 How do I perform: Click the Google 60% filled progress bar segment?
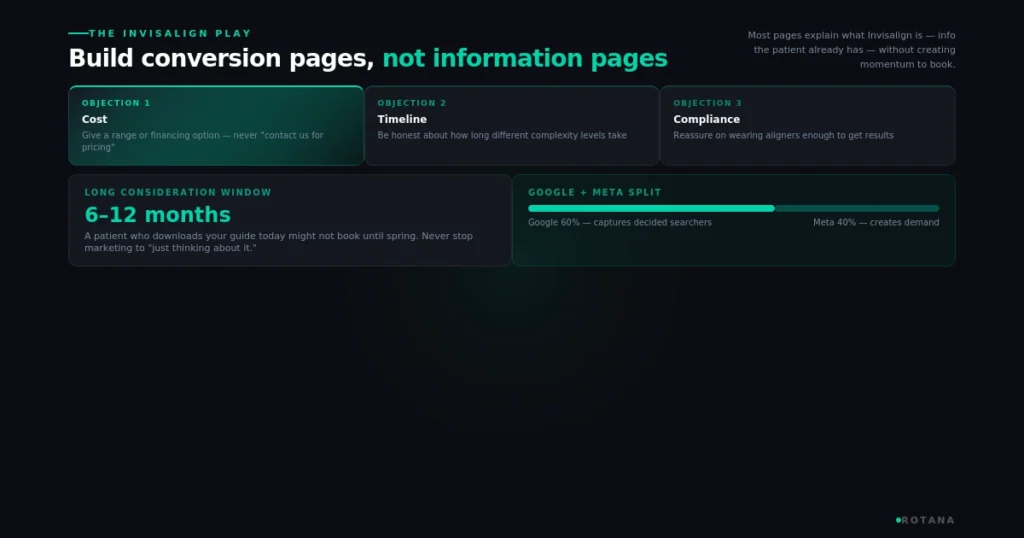[651, 208]
